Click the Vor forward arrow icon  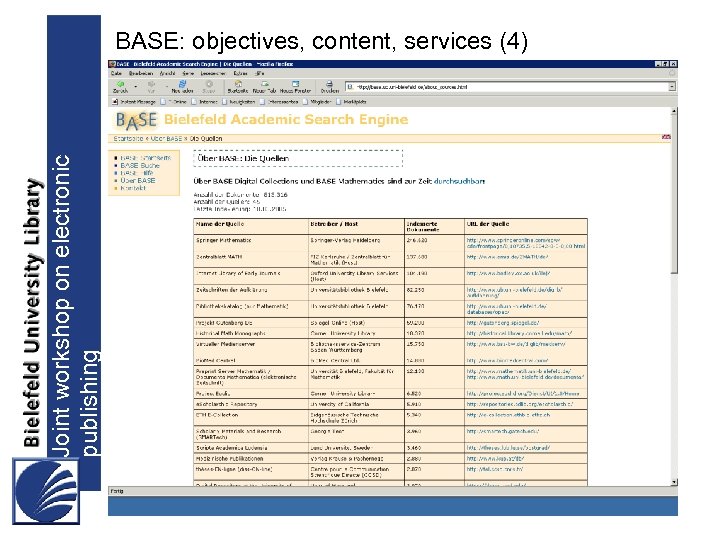[152, 84]
